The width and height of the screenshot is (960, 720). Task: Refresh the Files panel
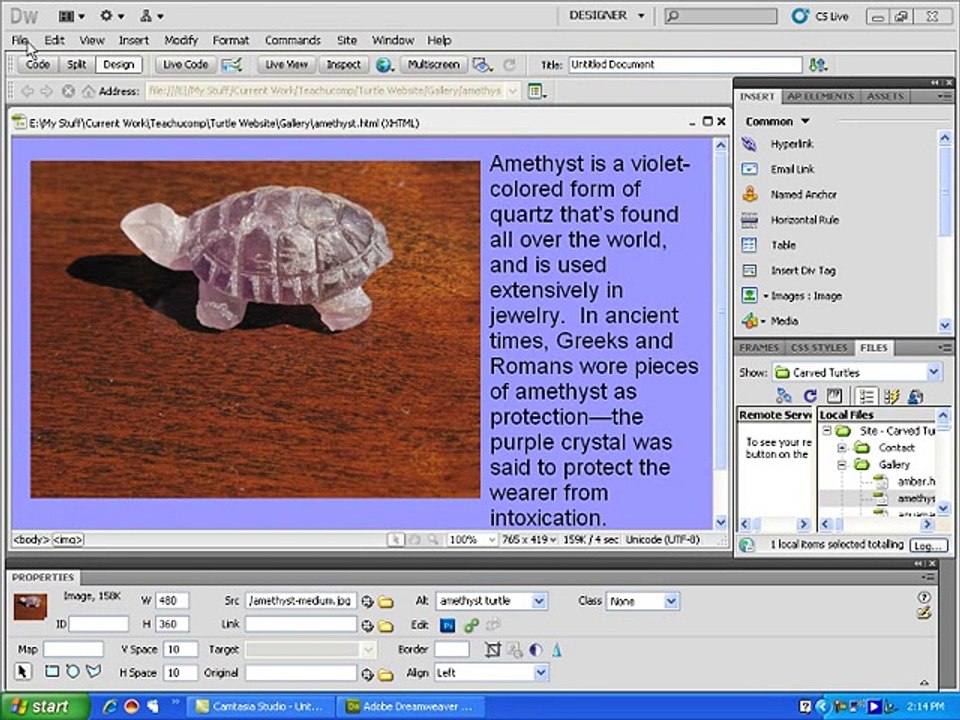[x=811, y=396]
